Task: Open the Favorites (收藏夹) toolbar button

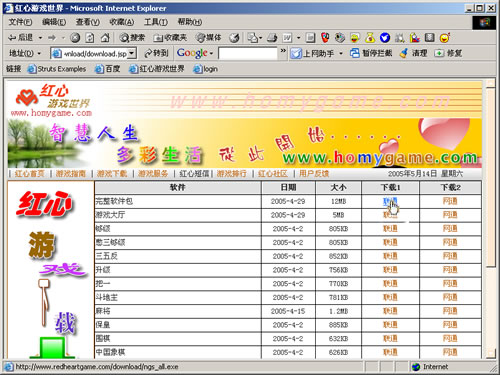Action: click(x=170, y=38)
